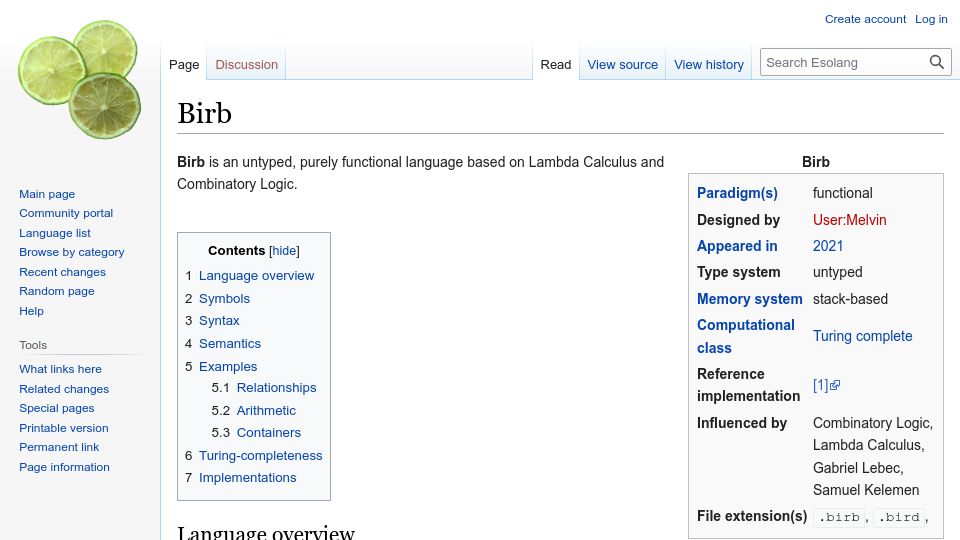Click the Birb page heading
960x540 pixels.
204,113
